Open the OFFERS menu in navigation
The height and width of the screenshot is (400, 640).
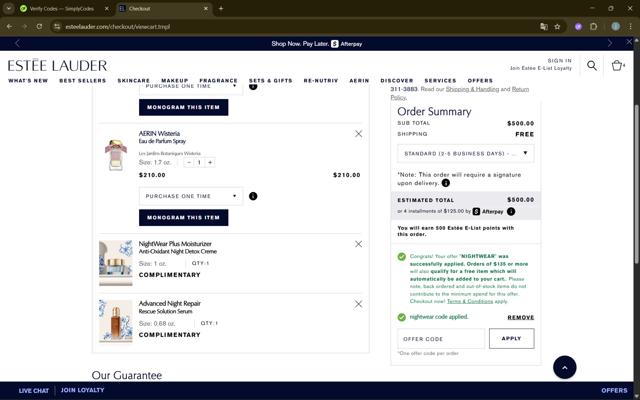(480, 80)
